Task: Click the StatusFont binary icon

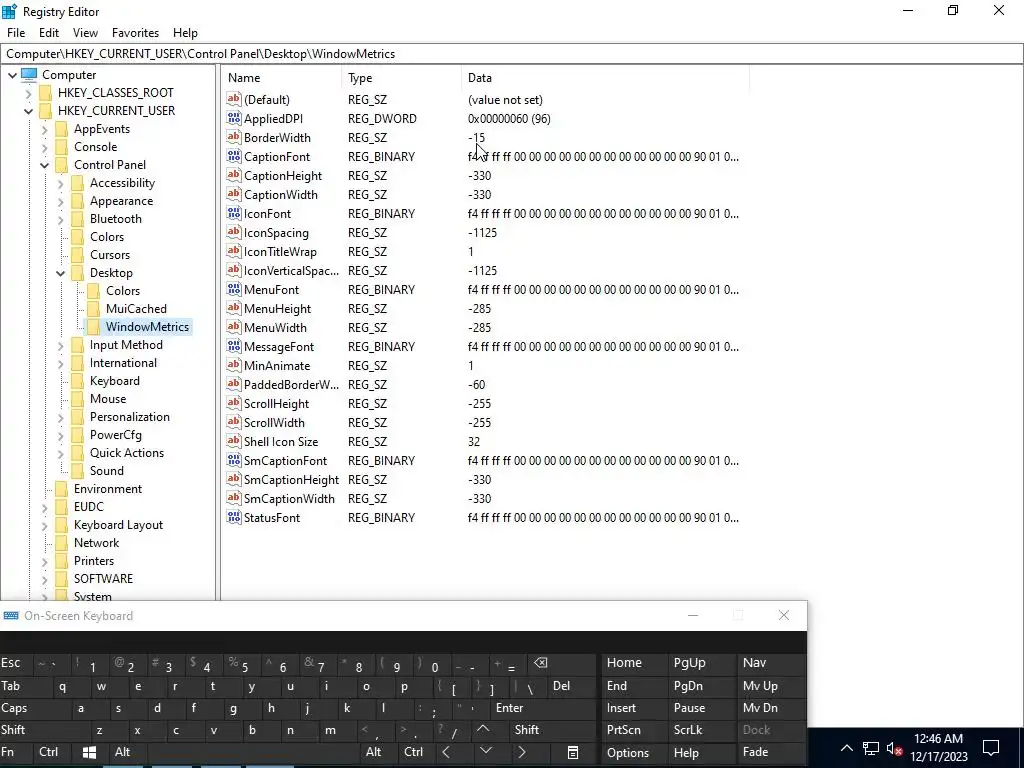Action: (x=234, y=517)
